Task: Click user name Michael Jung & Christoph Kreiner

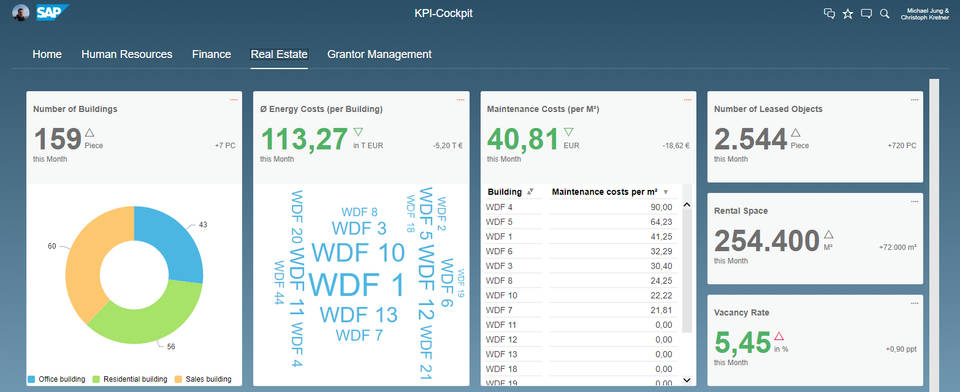Action: 924,13
